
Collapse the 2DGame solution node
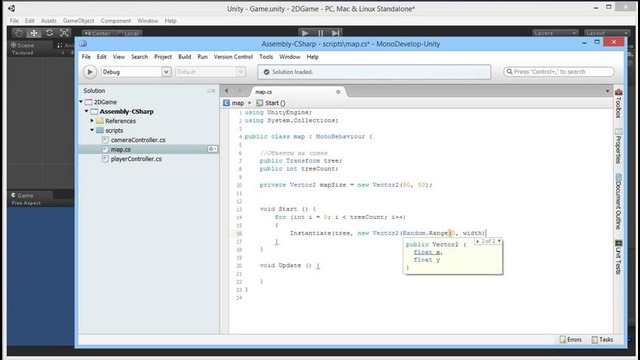(x=81, y=102)
